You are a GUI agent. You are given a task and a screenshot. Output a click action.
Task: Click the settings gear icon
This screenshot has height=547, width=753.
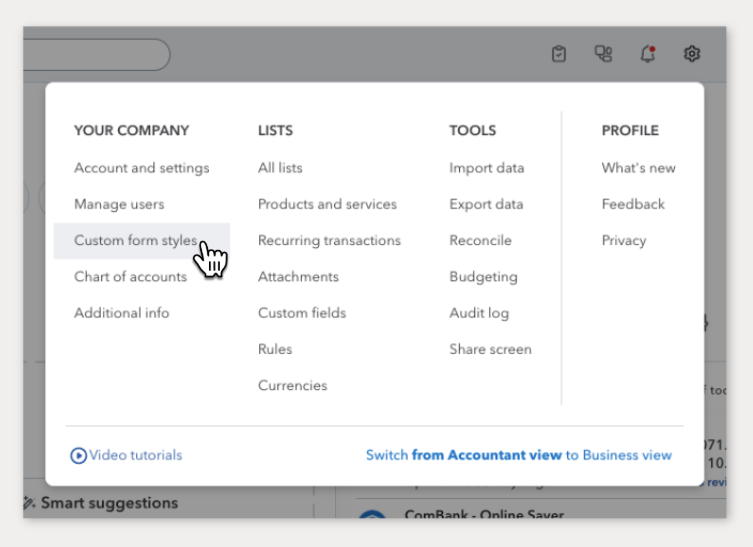[x=692, y=54]
